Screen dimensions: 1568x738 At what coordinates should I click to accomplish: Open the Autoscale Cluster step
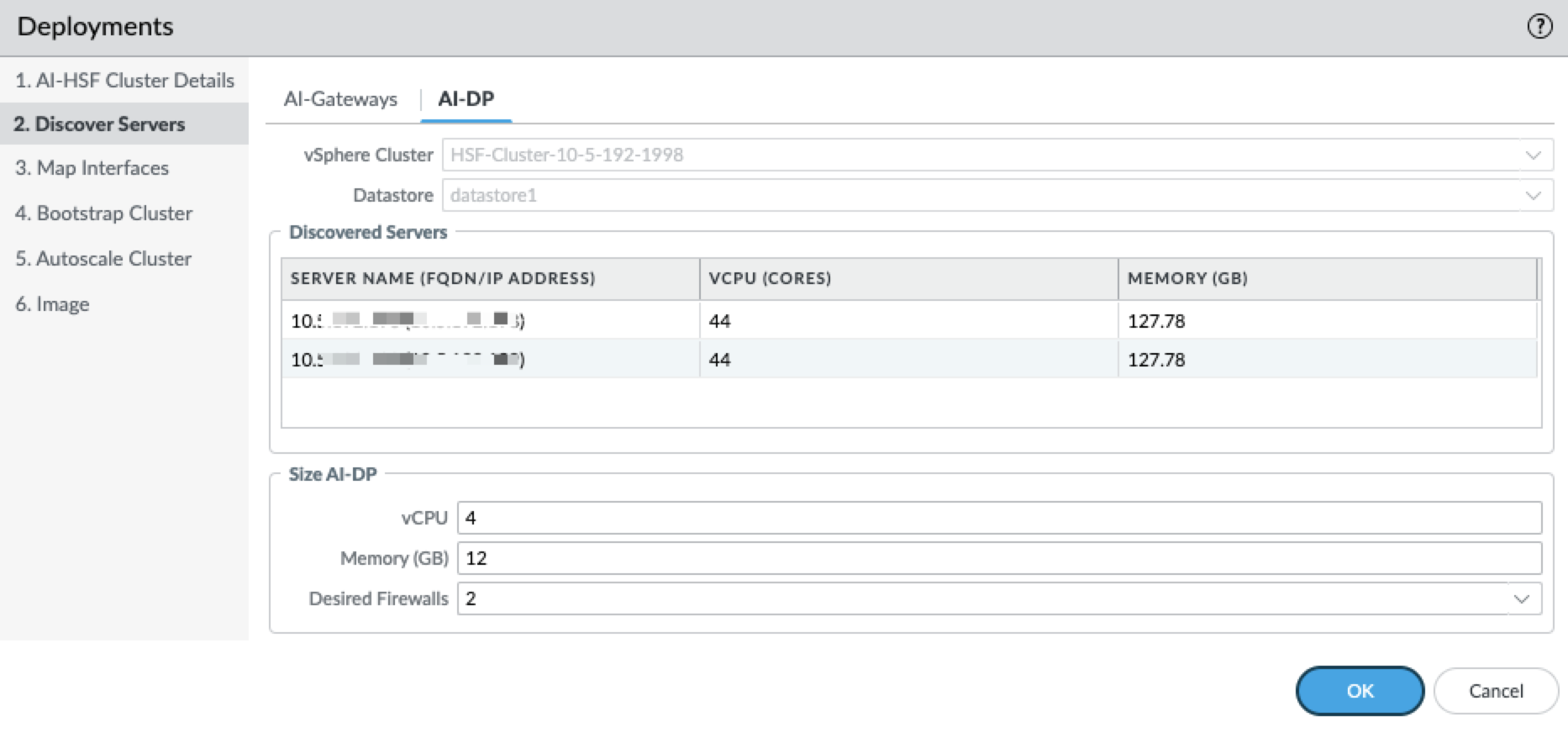(x=103, y=259)
